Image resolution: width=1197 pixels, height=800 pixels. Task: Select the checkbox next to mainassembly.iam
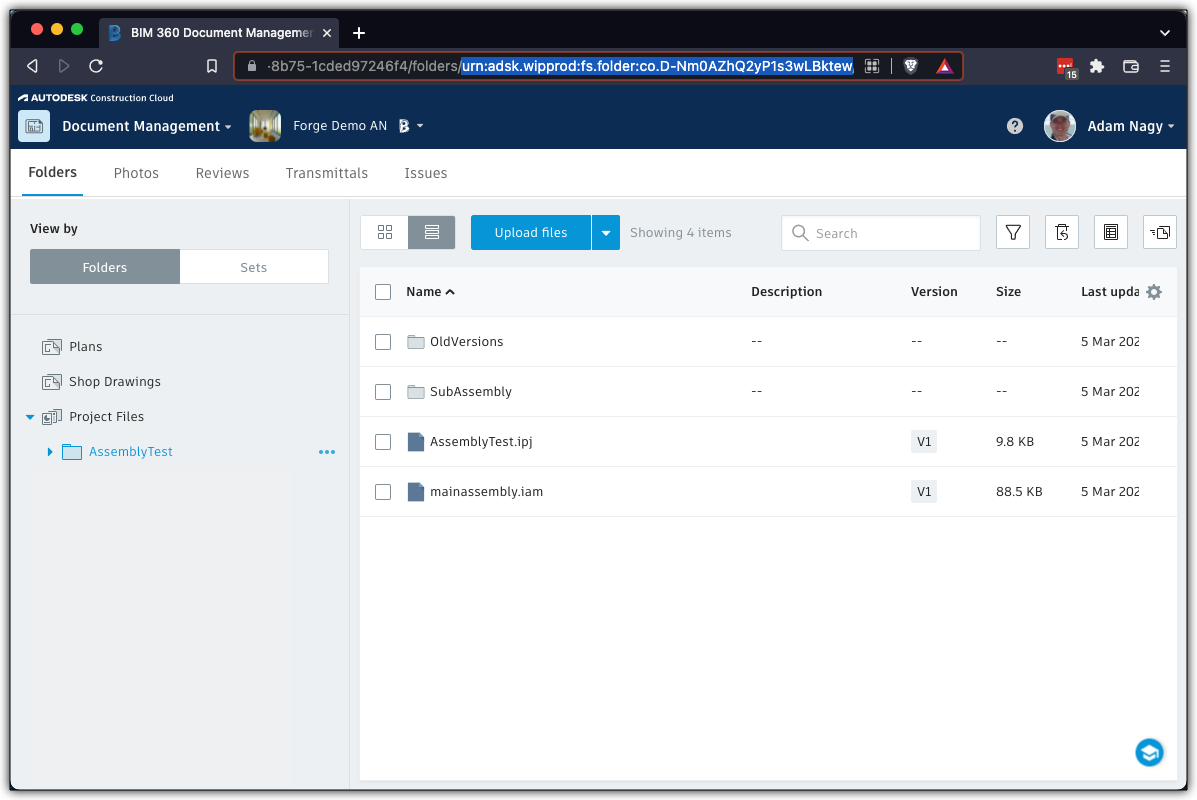point(383,491)
